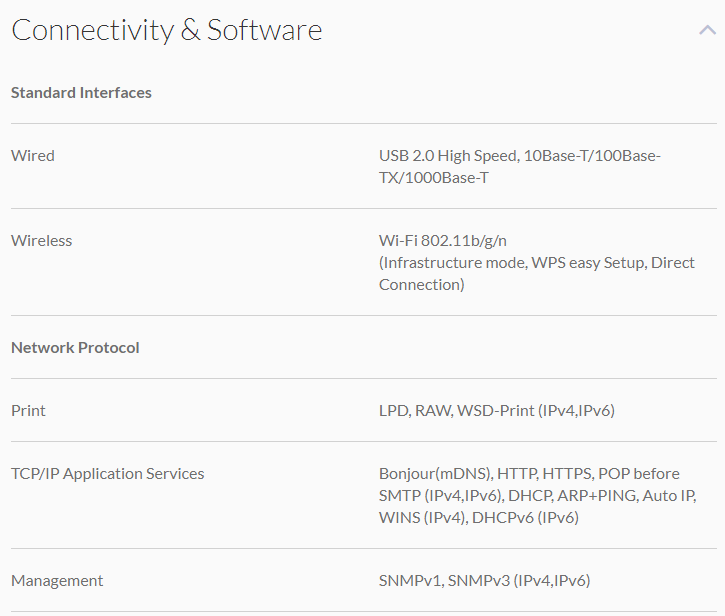Click the Wired row label
Screen dimensions: 725x616
click(x=33, y=156)
